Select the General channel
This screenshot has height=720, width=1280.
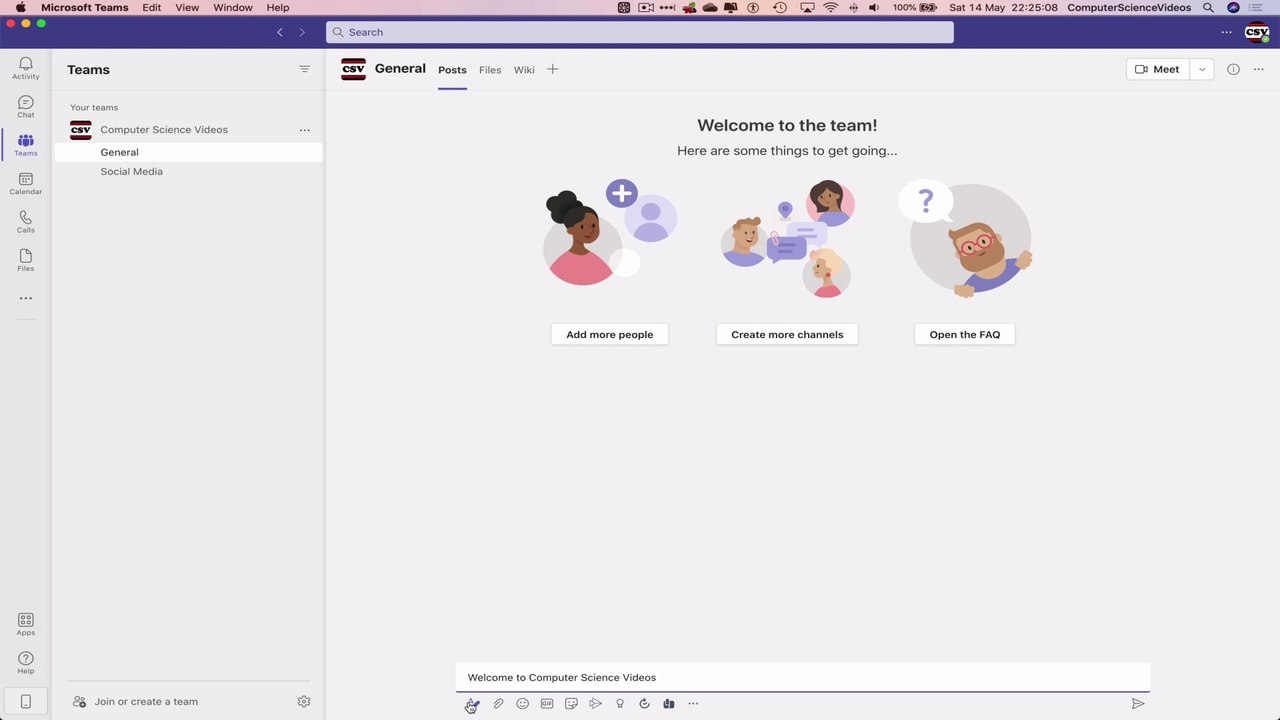189,152
